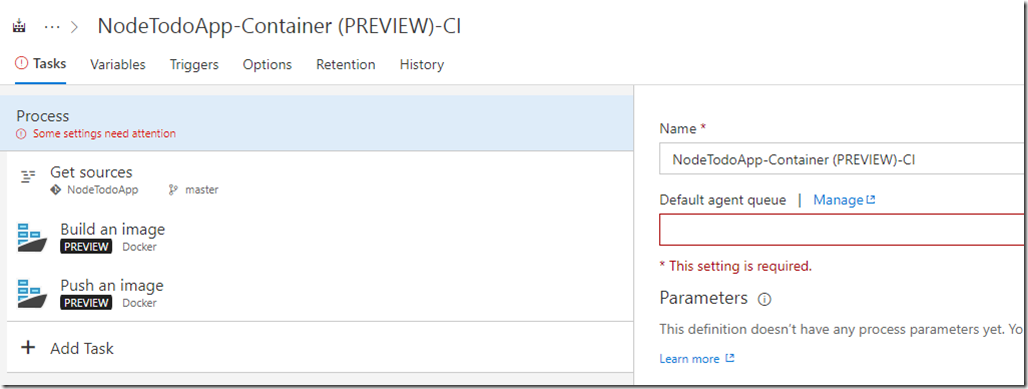Switch to the Variables tab
Screen dimensions: 1028x389
[118, 64]
